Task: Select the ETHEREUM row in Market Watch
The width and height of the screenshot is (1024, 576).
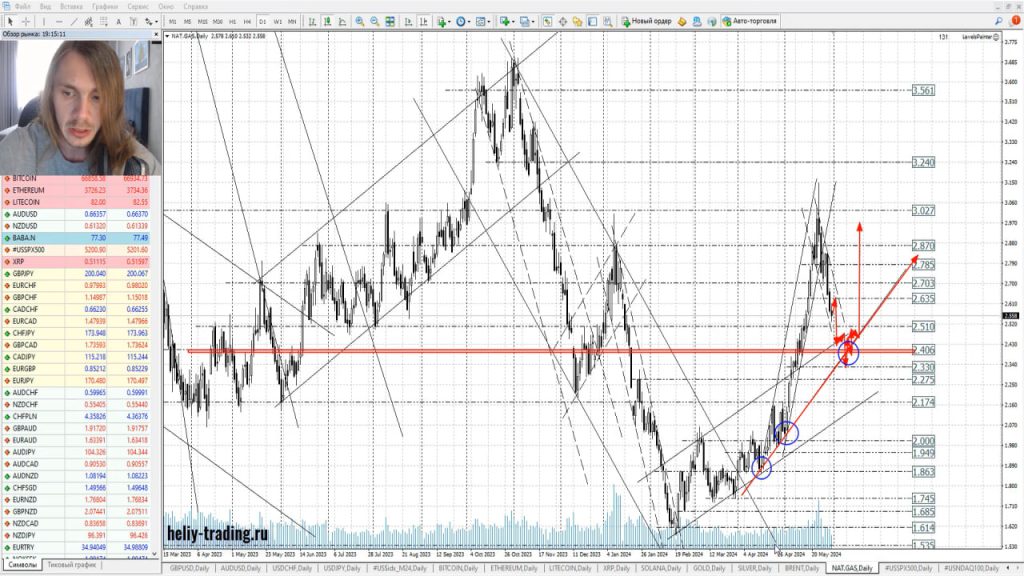Action: [30, 189]
